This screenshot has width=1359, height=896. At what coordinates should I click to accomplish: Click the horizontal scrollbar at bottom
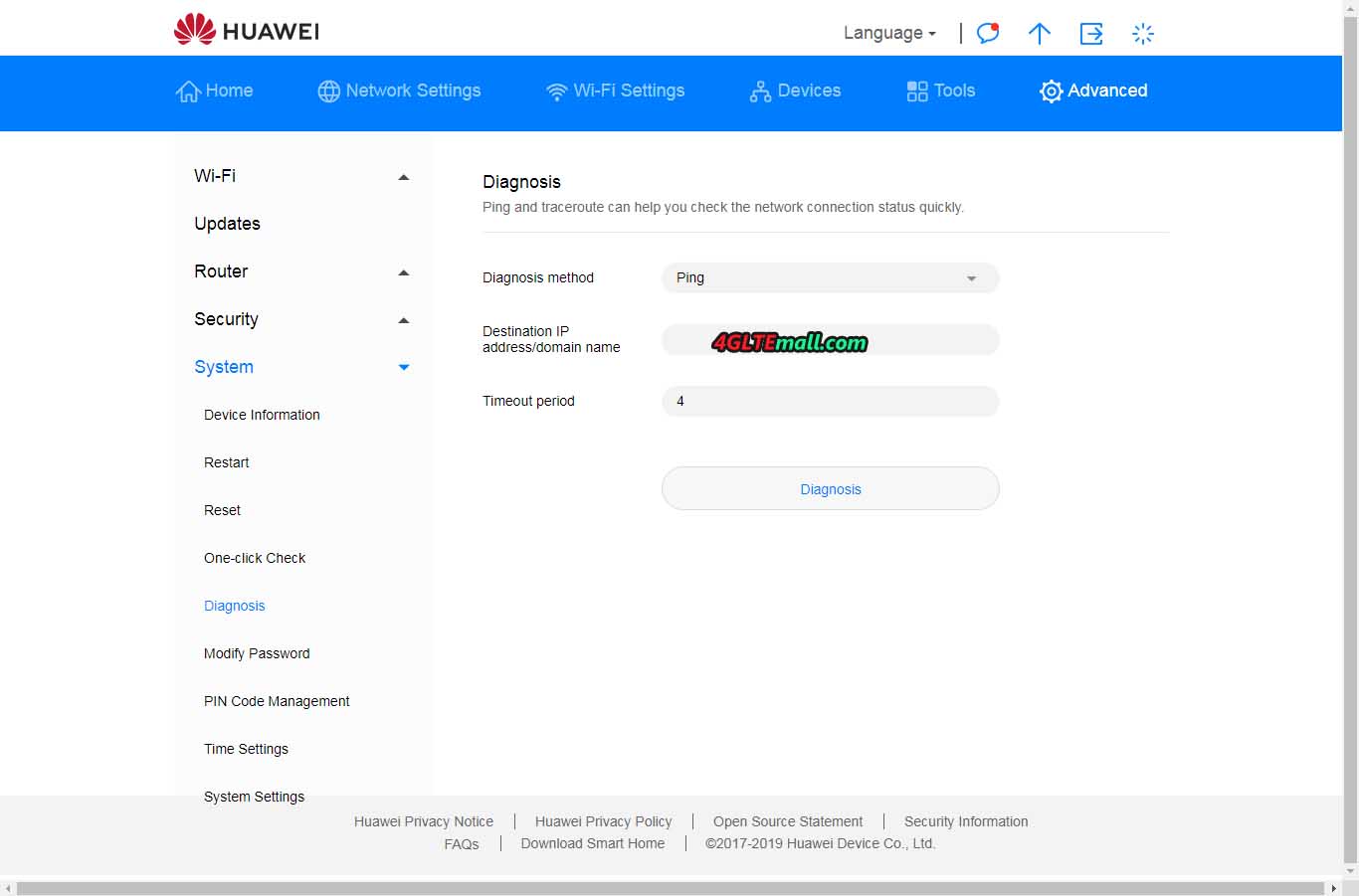(672, 887)
